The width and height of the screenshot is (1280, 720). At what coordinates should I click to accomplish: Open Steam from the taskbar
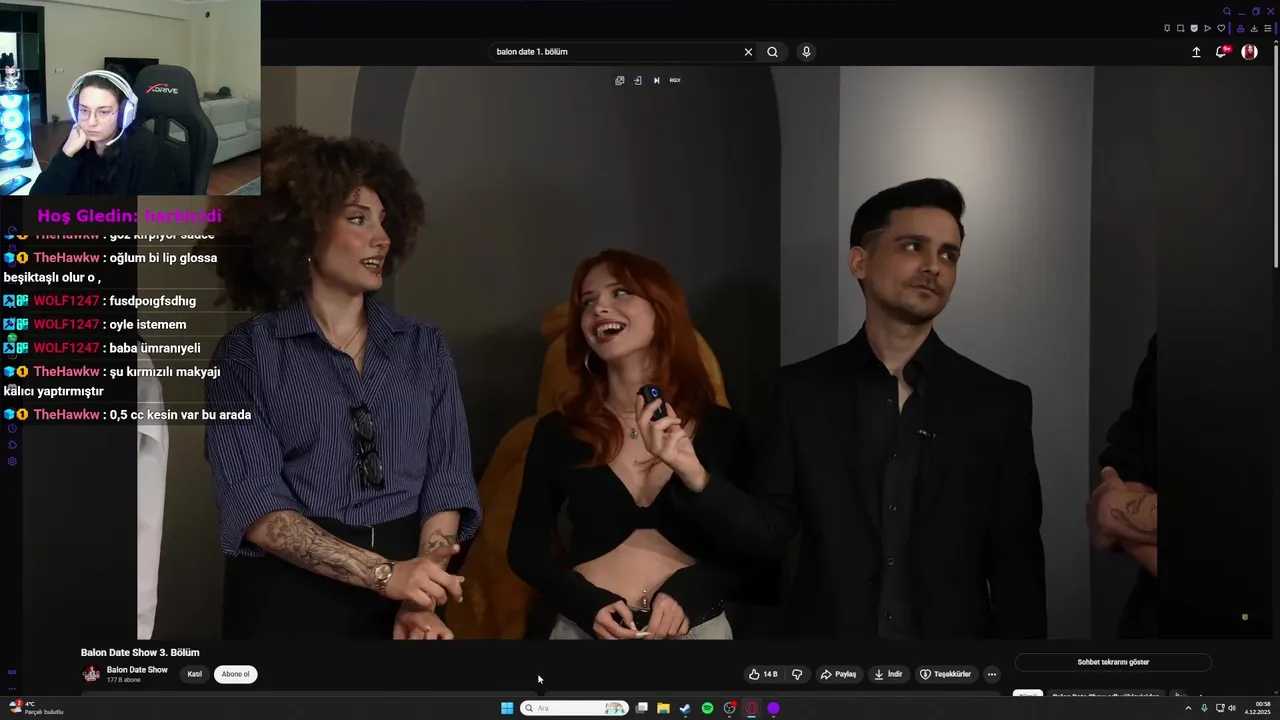pos(685,708)
